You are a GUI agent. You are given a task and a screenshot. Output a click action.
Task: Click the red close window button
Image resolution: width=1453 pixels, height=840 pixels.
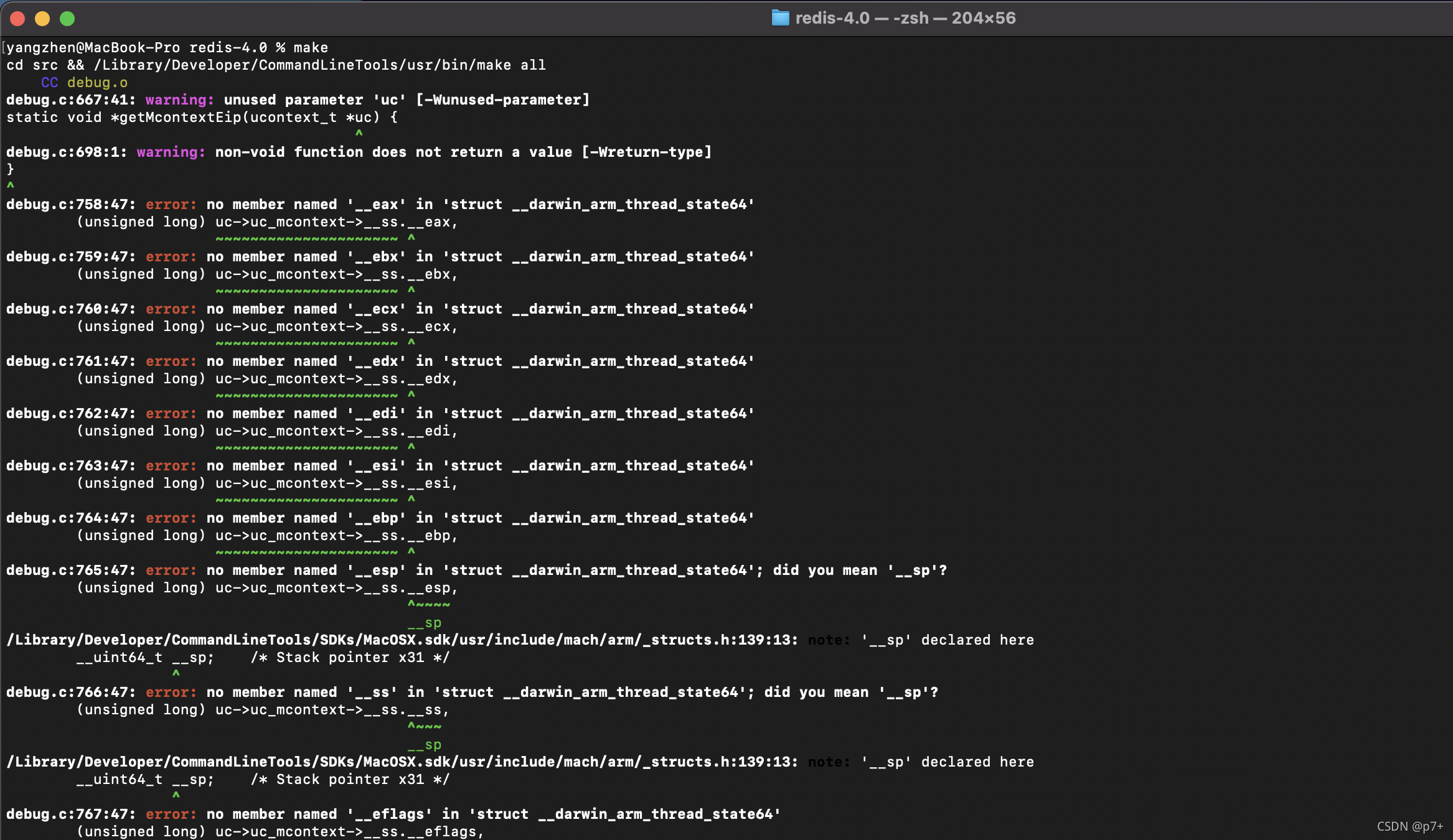tap(17, 19)
